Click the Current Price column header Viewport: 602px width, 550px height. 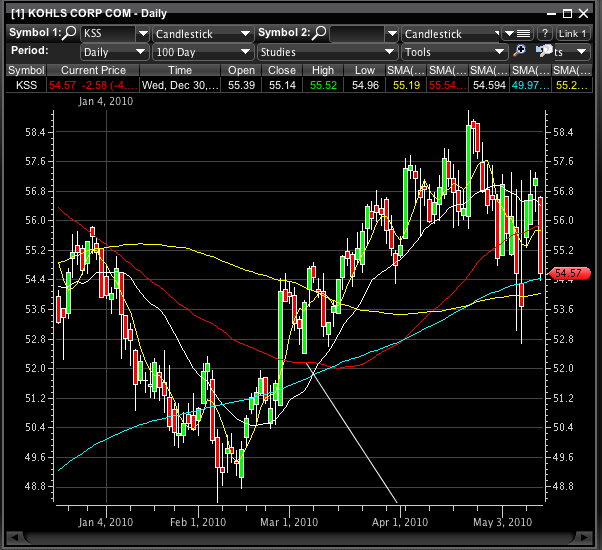tap(93, 70)
